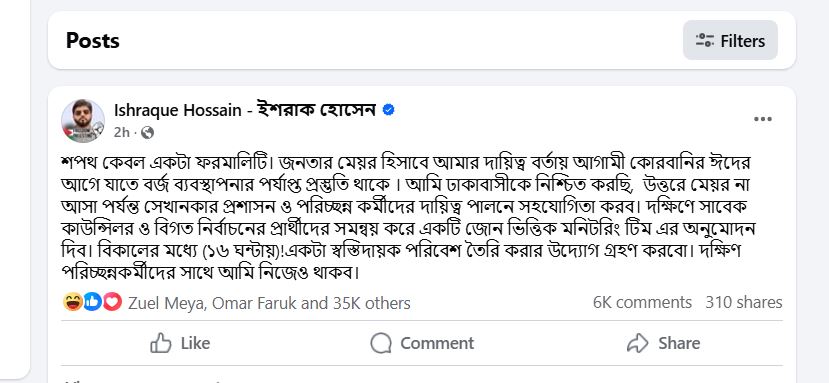
Task: Click the blue thumbs-up reaction icon
Action: point(92,302)
